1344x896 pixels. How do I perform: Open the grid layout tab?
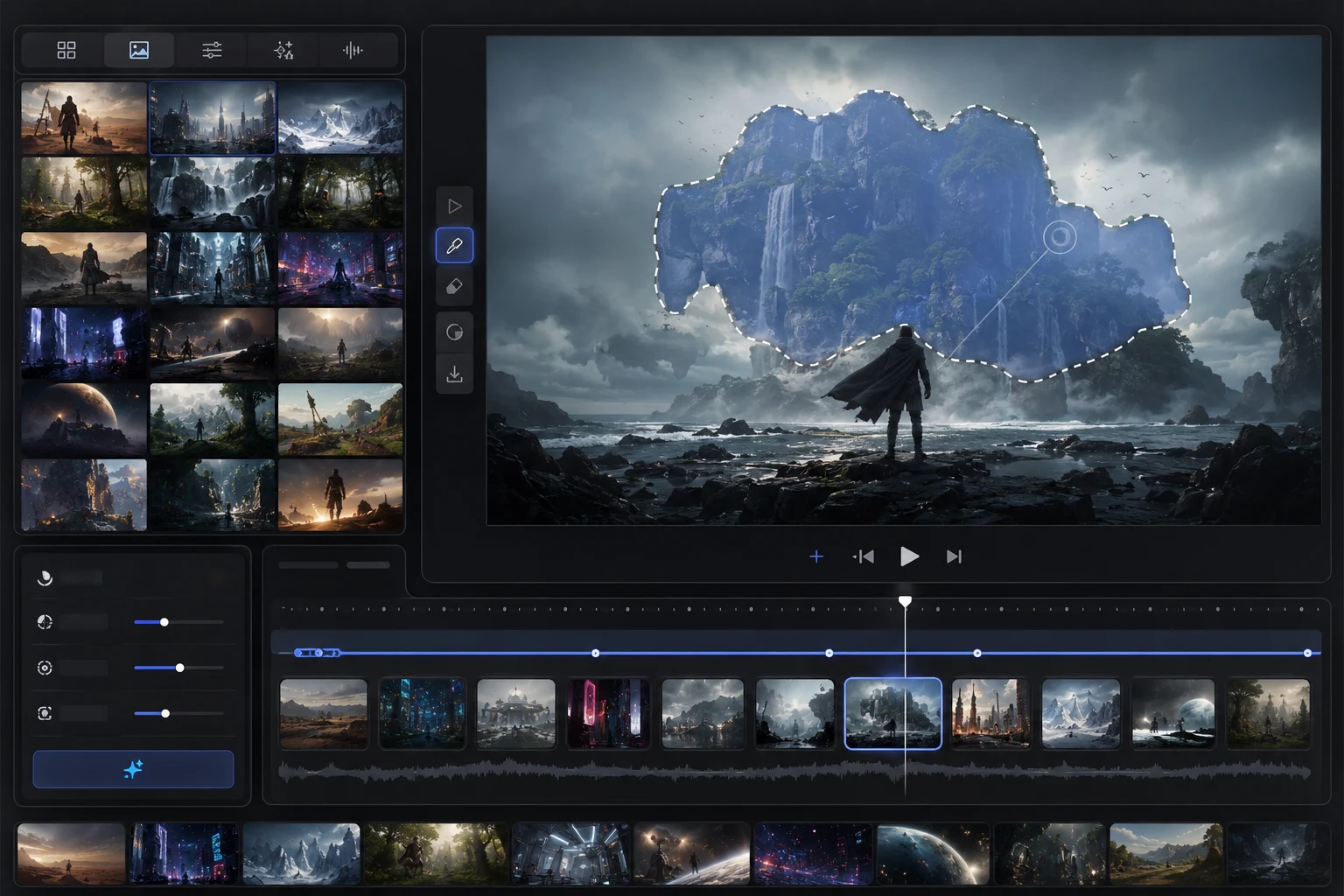pos(66,51)
